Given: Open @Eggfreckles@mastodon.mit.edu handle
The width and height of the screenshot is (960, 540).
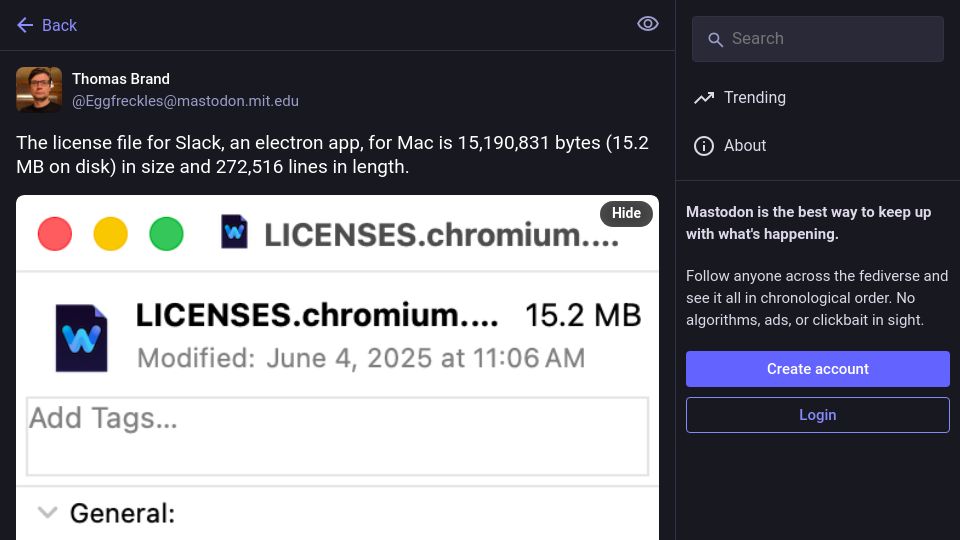Looking at the screenshot, I should (x=186, y=101).
